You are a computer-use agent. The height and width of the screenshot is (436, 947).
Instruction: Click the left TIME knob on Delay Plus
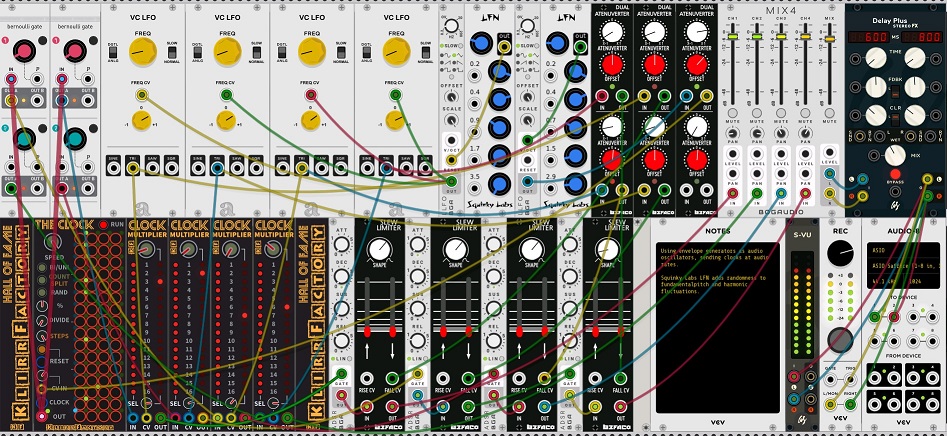pyautogui.click(x=876, y=59)
